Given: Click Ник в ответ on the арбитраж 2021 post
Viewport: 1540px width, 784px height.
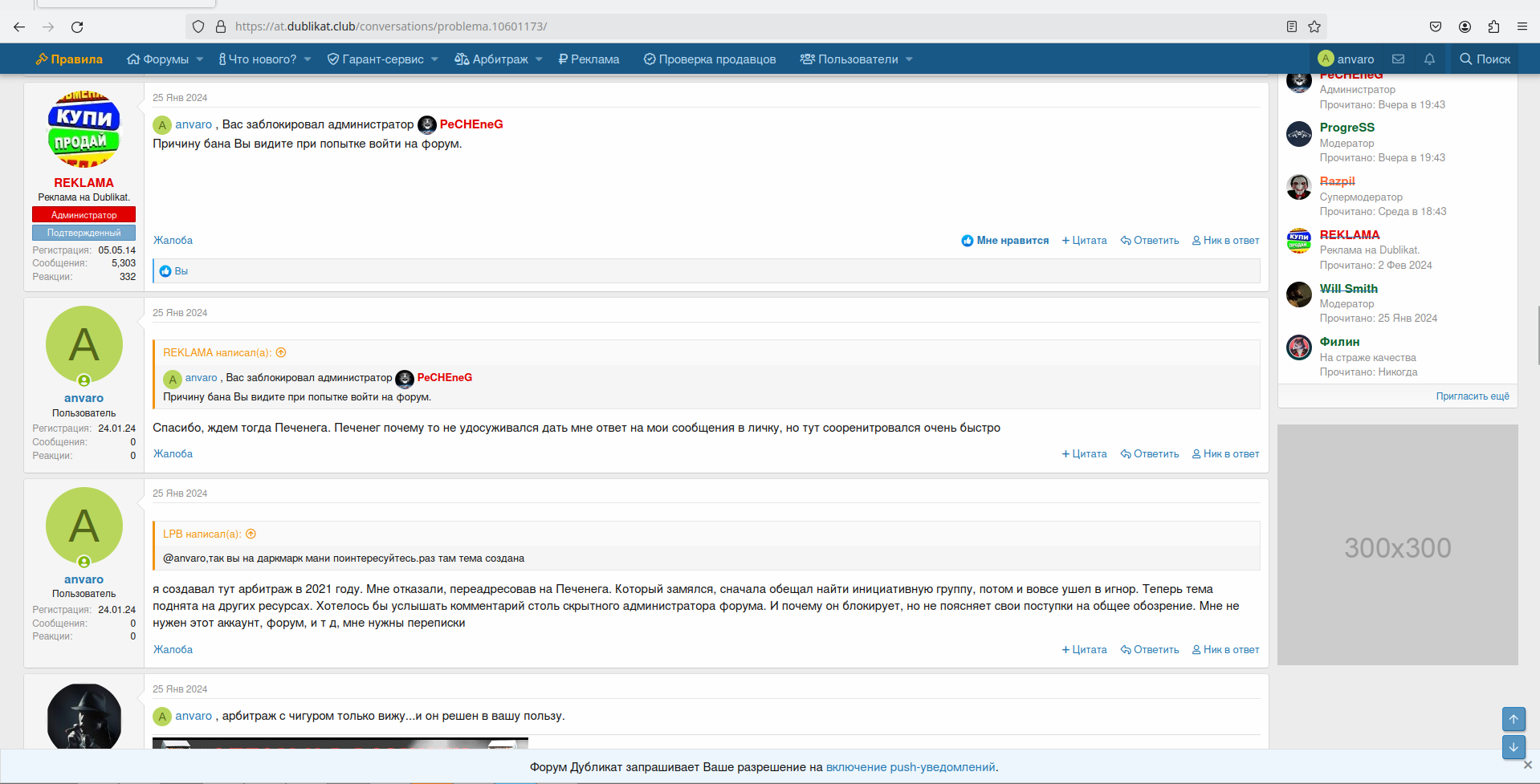Looking at the screenshot, I should pos(1225,650).
